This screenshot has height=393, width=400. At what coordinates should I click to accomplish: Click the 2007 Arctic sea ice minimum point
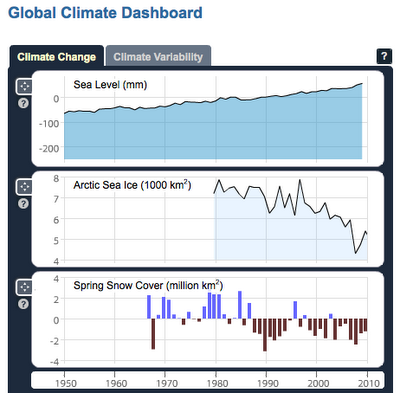(355, 253)
